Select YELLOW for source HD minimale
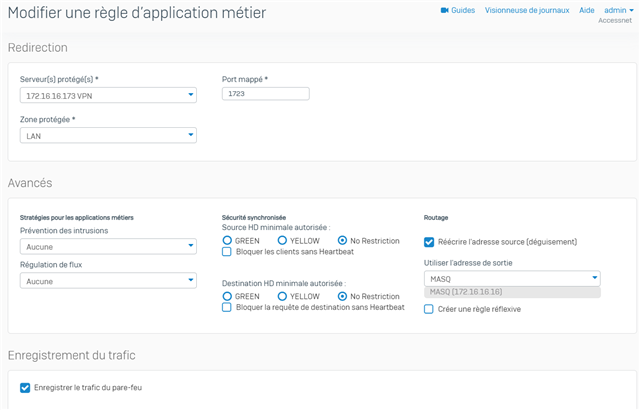640x410 pixels. pyautogui.click(x=282, y=241)
